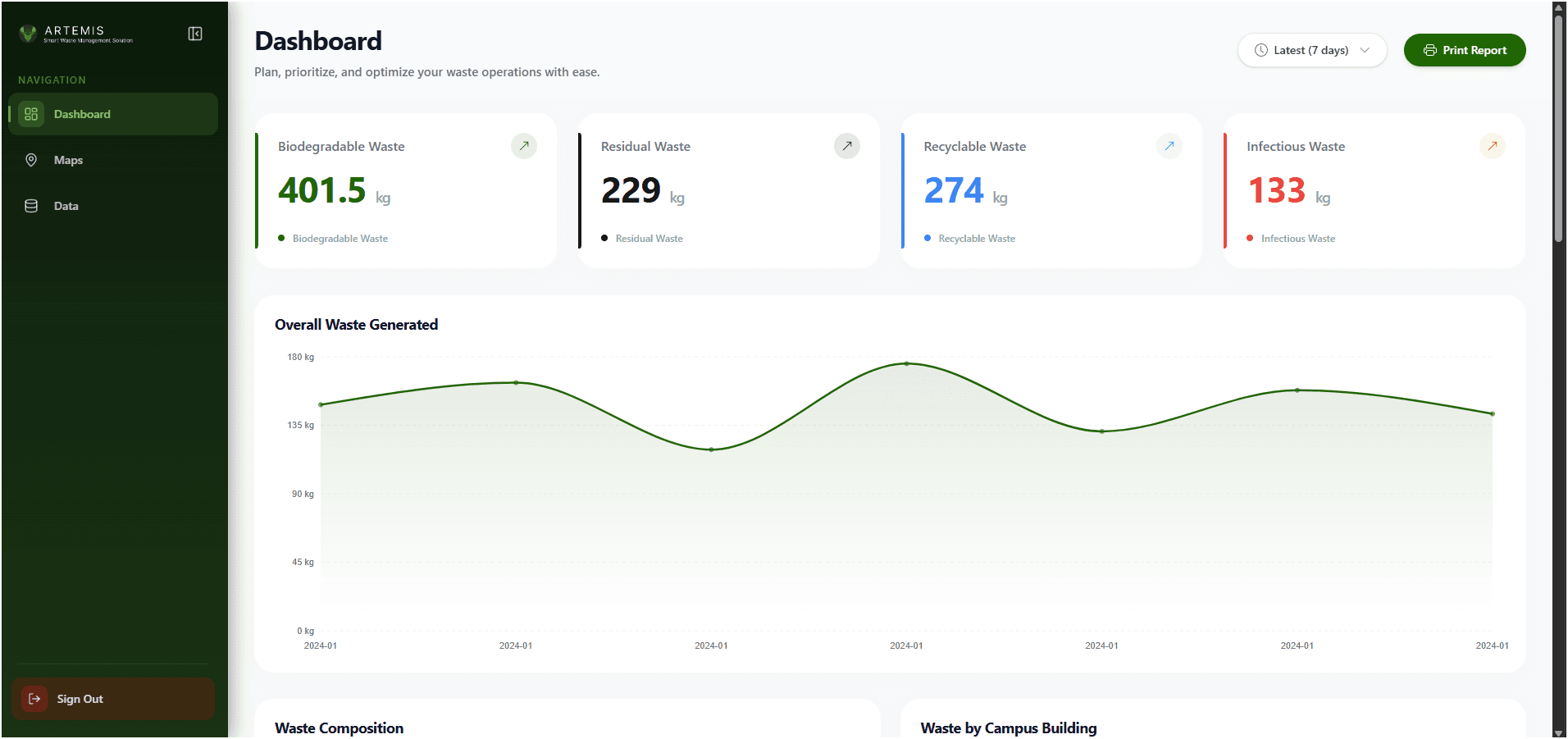Navigate to Maps in the sidebar
1568x739 pixels.
pyautogui.click(x=67, y=160)
